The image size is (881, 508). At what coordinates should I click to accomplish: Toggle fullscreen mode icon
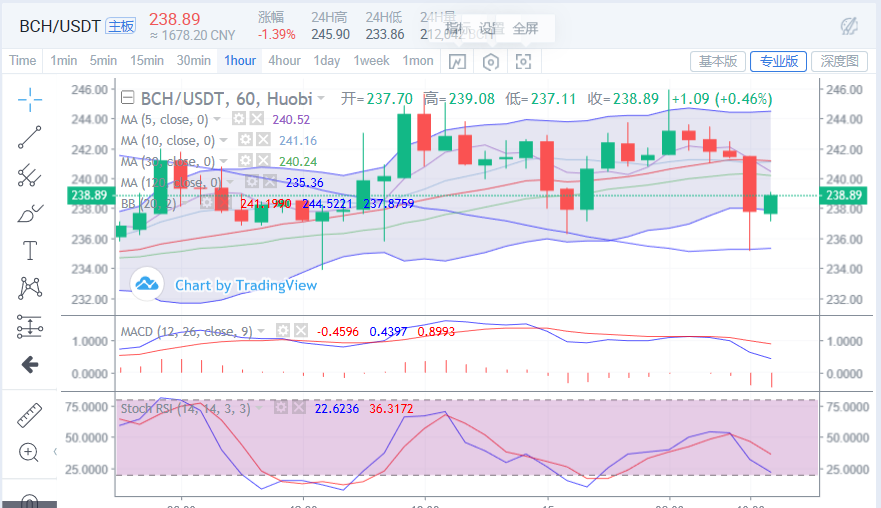[x=523, y=61]
